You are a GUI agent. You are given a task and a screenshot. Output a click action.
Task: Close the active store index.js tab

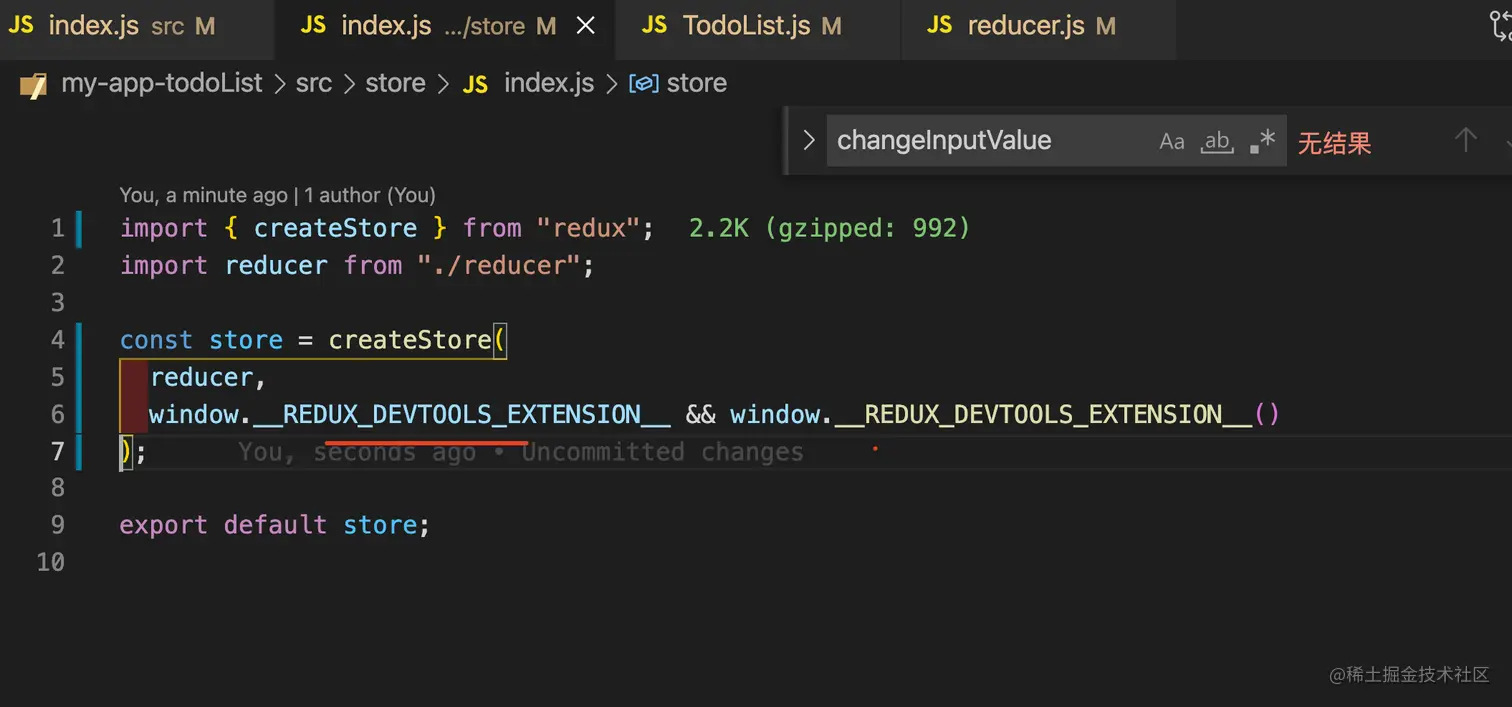tap(586, 26)
